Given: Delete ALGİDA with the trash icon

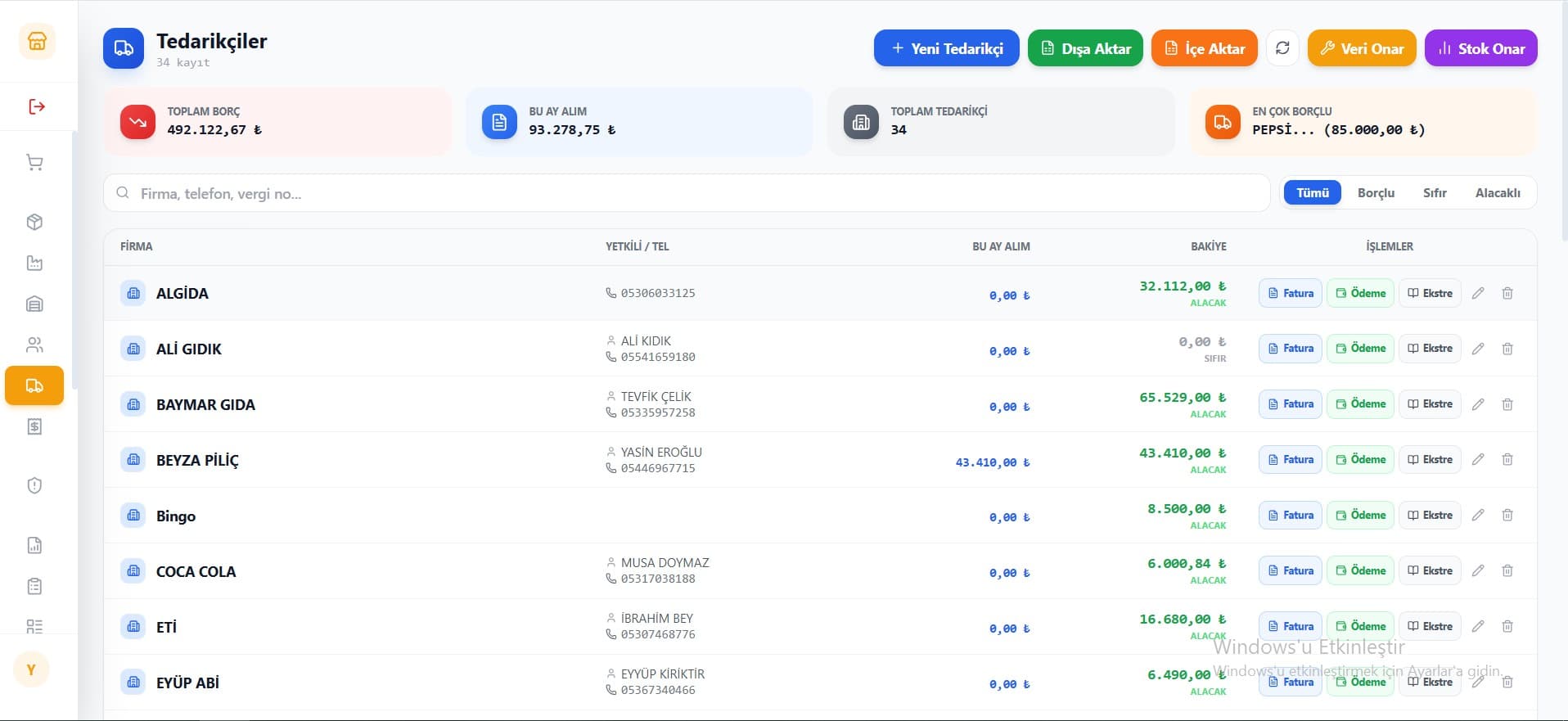Looking at the screenshot, I should point(1507,293).
